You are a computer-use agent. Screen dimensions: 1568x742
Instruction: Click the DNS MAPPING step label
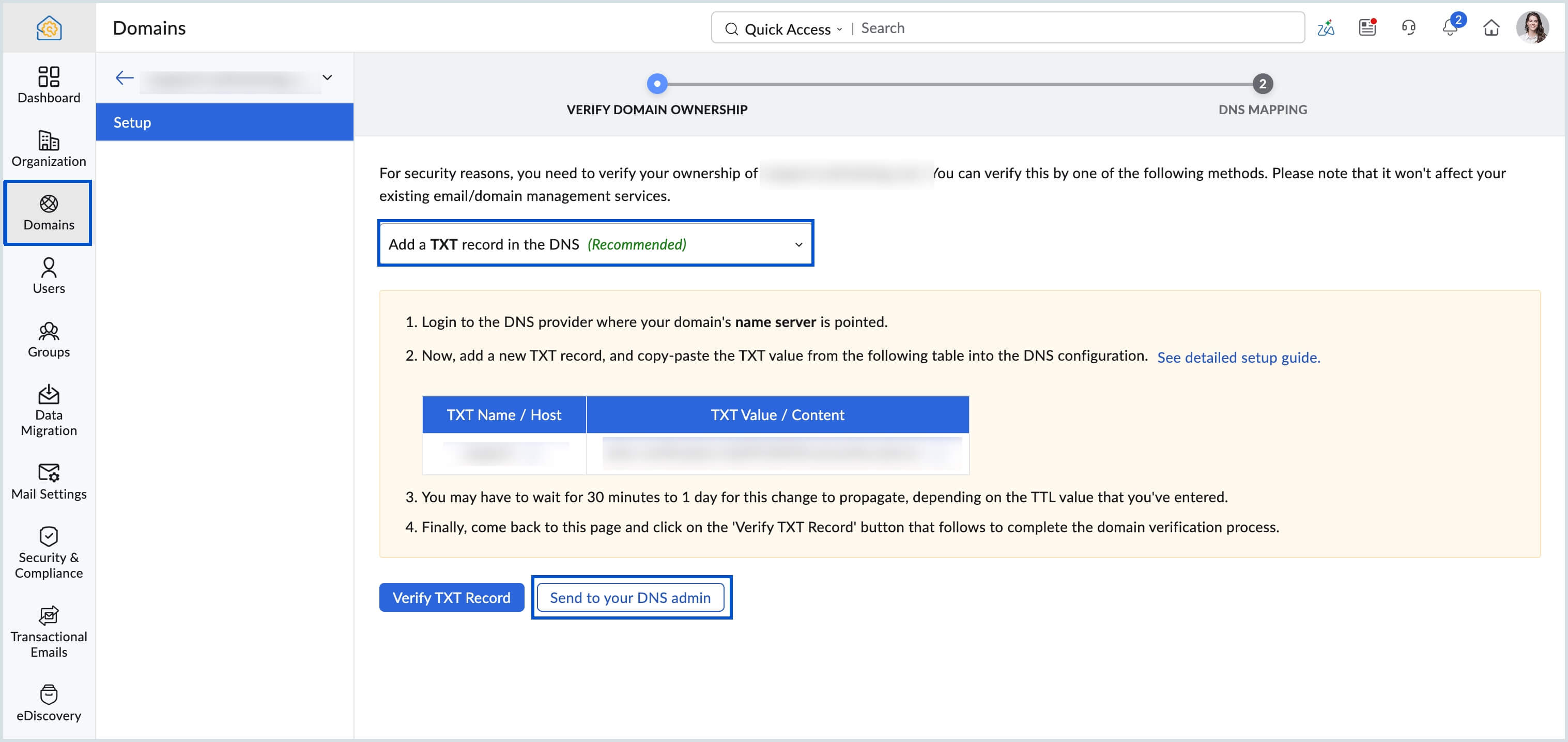click(1263, 110)
